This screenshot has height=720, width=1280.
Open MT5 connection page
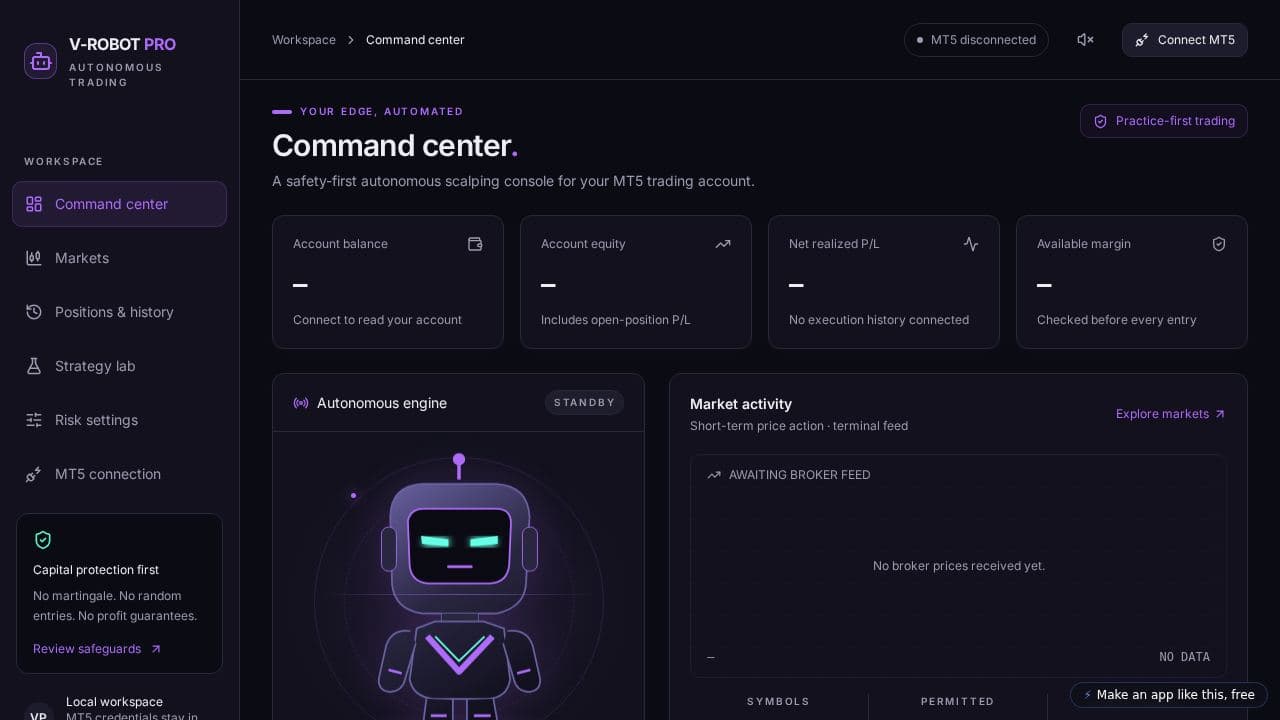tap(119, 474)
